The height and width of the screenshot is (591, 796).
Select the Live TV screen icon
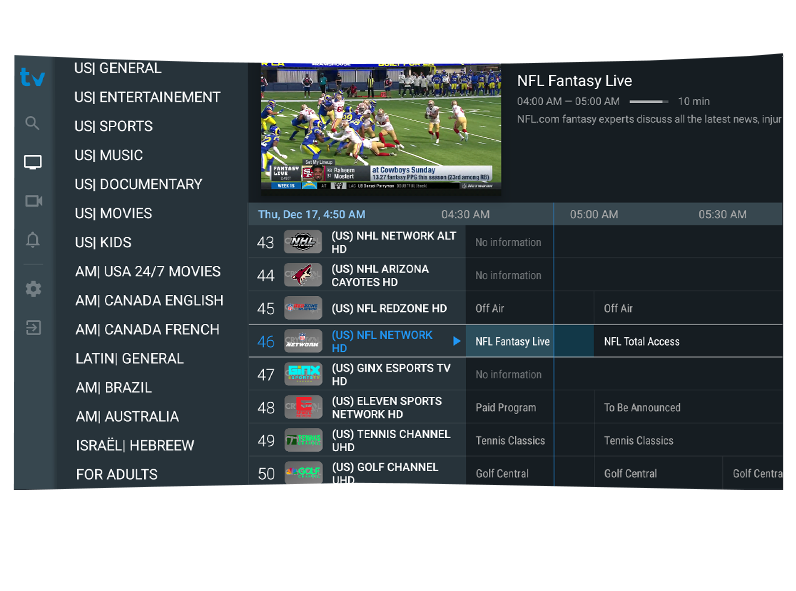(x=33, y=162)
